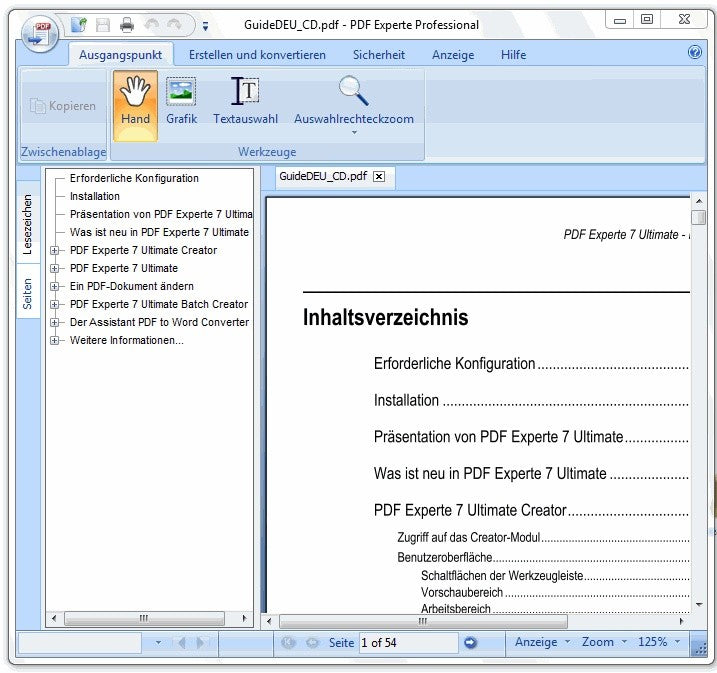This screenshot has width=717, height=673.
Task: Click the print icon in quick-access toolbar
Action: point(127,25)
